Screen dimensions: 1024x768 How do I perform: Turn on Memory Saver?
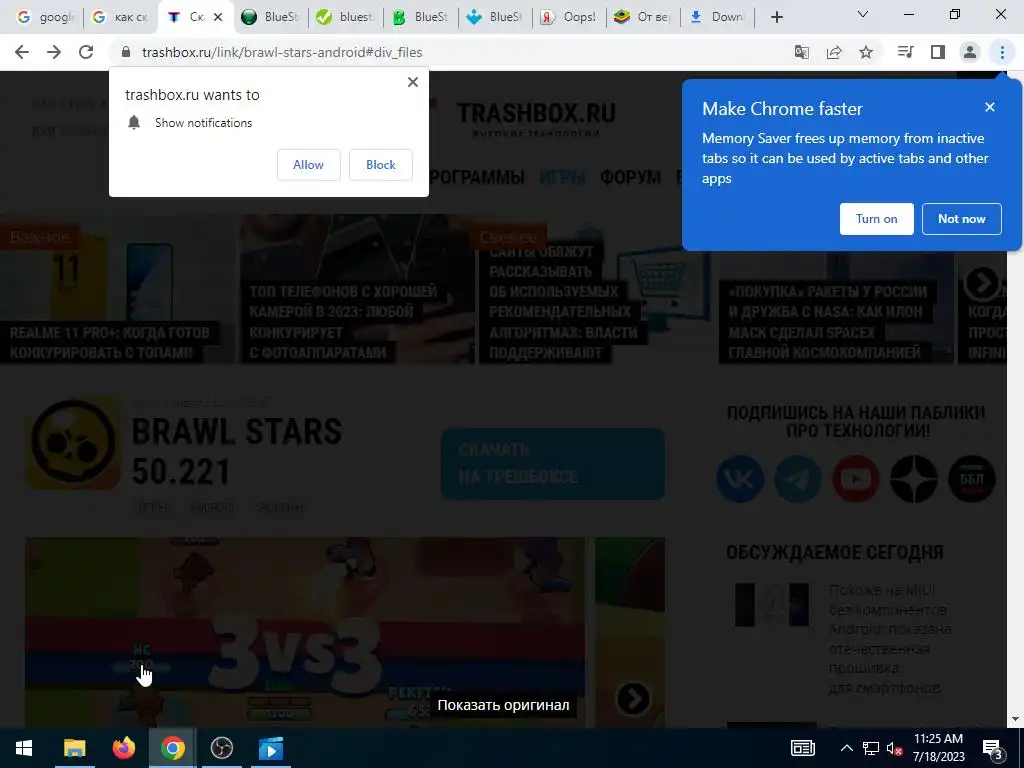click(876, 219)
